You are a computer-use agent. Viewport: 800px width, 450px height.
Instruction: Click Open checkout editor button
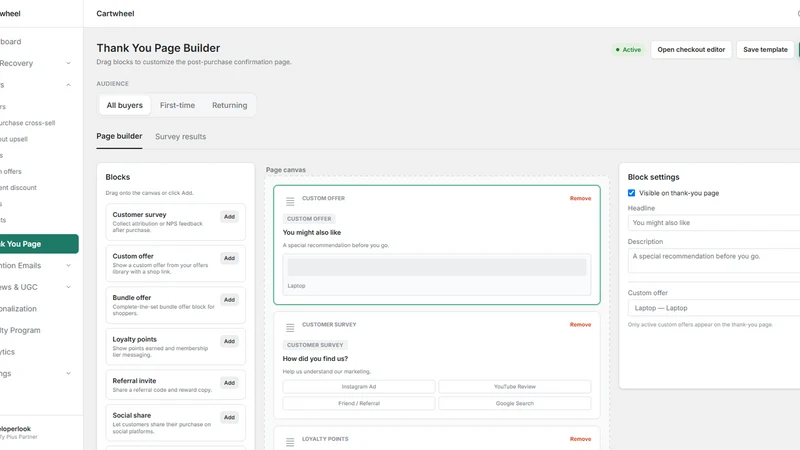tap(691, 49)
